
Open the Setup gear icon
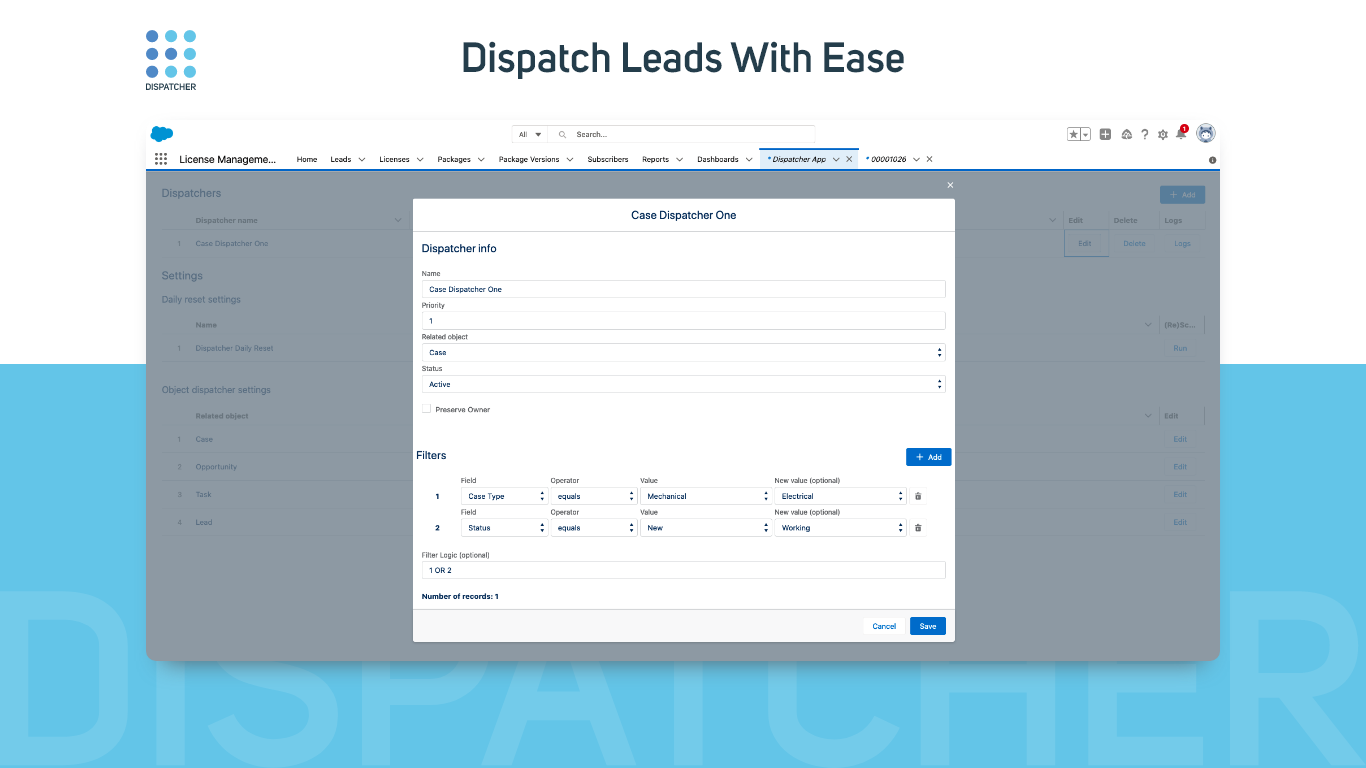pyautogui.click(x=1163, y=134)
